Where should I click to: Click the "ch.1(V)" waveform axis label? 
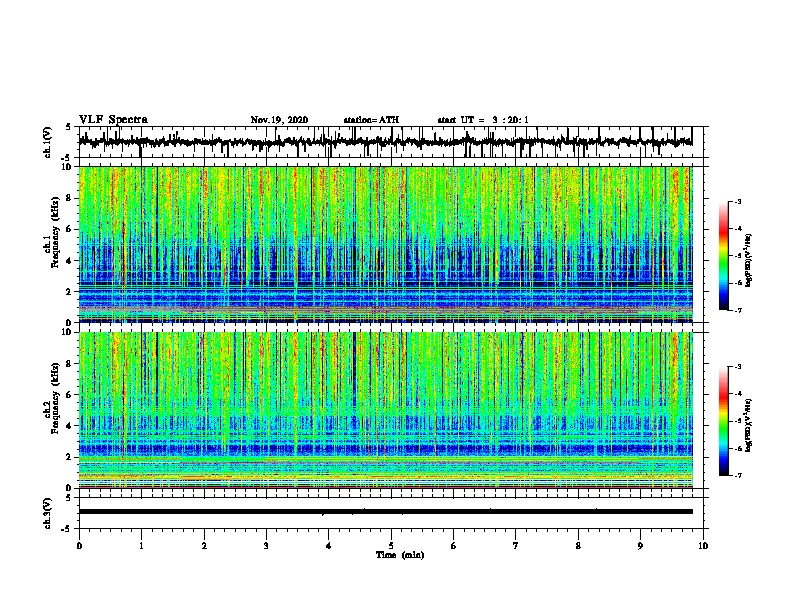tap(48, 142)
